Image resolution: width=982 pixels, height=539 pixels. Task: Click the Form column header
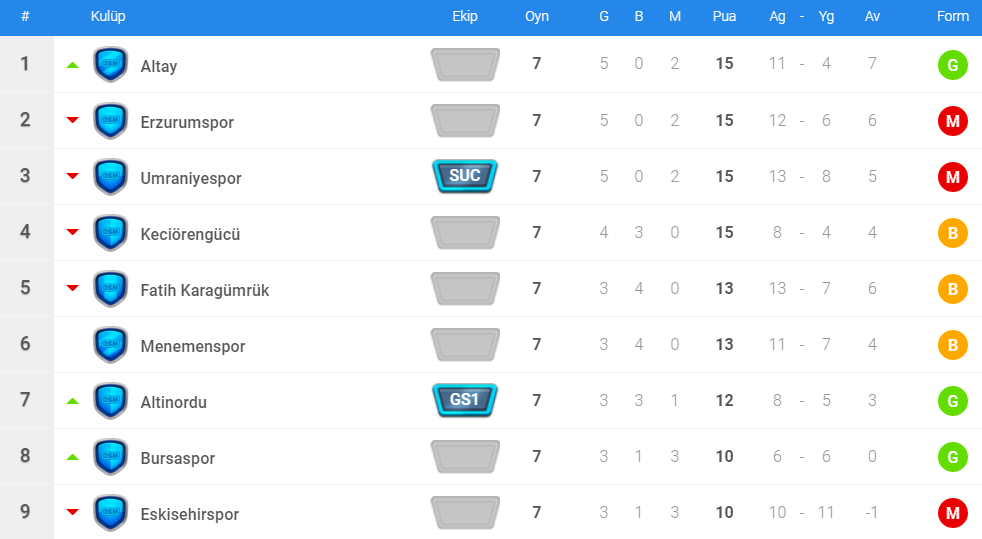click(953, 17)
